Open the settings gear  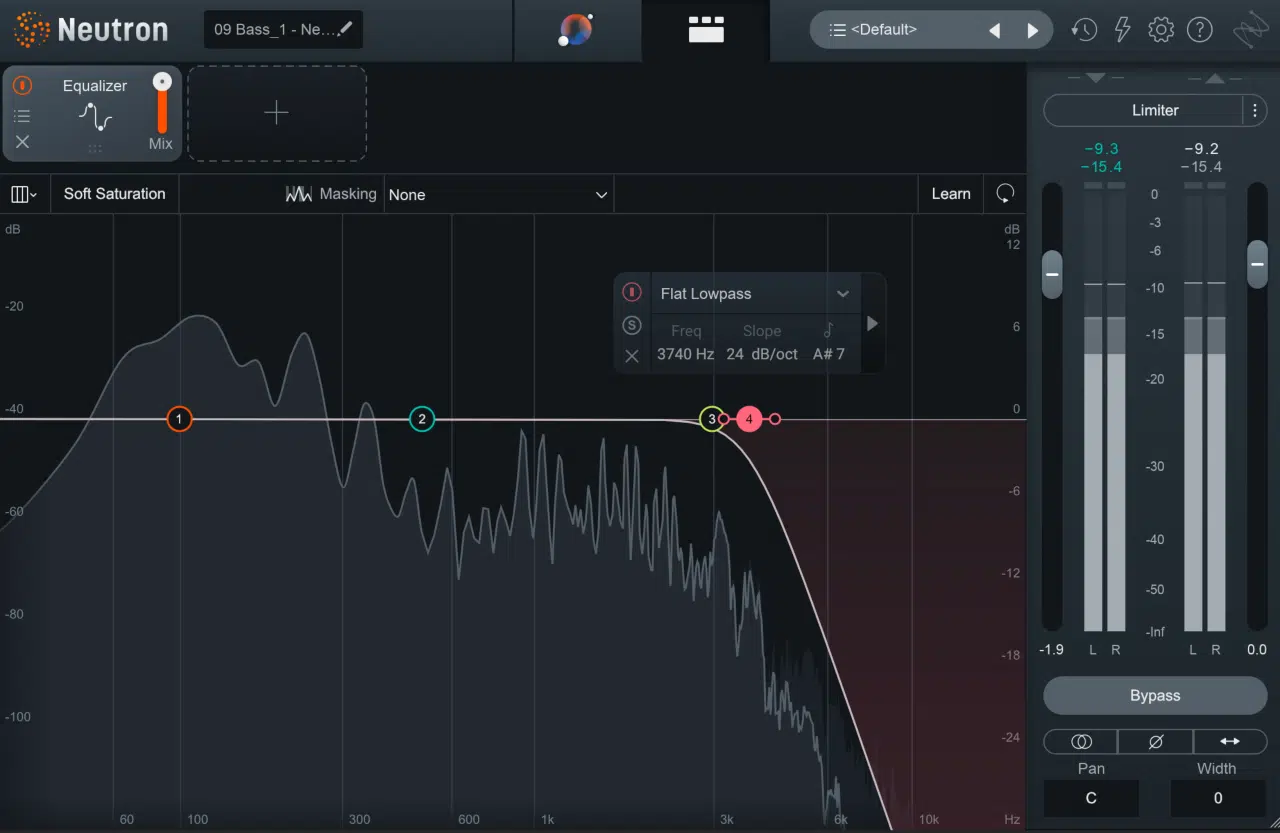click(x=1161, y=30)
